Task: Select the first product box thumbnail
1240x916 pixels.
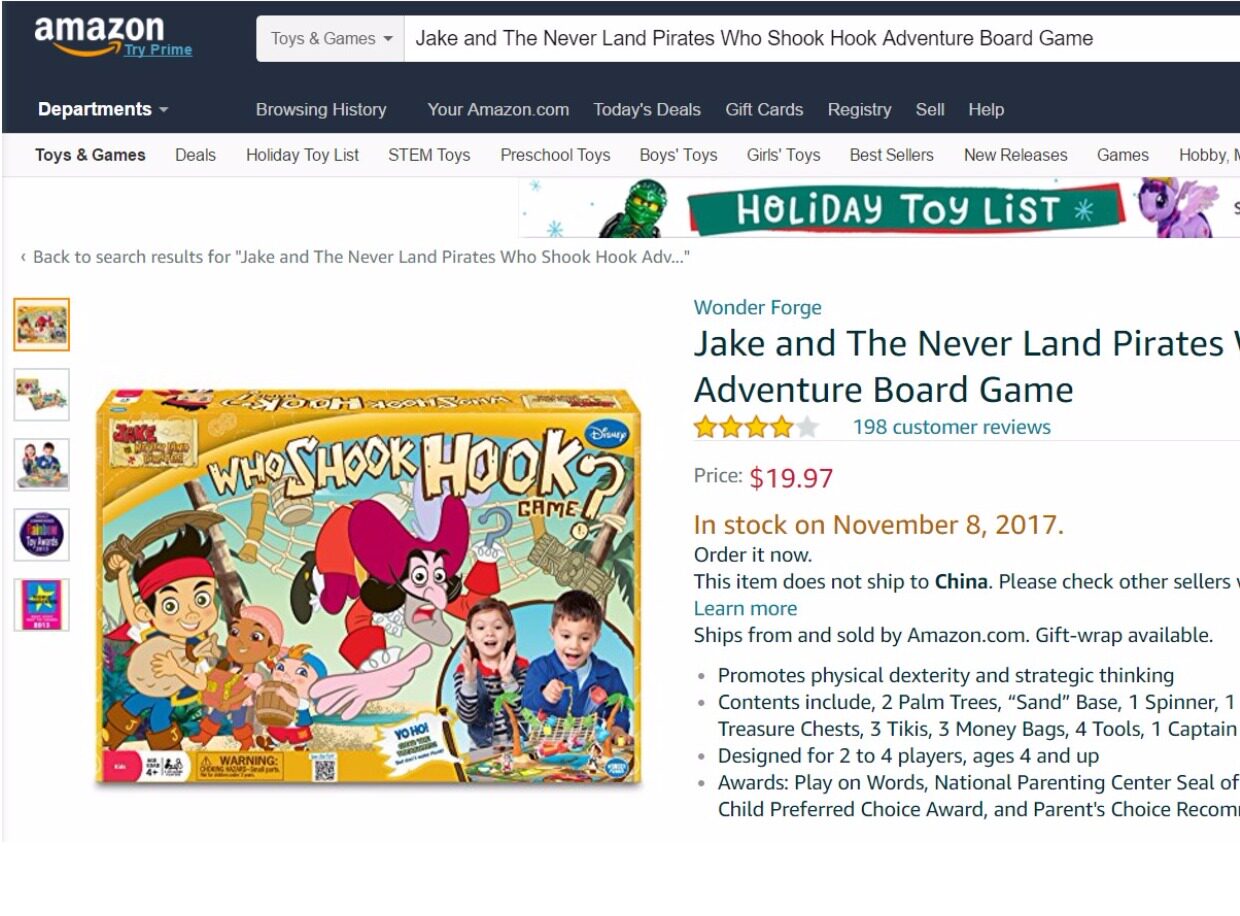Action: tap(41, 324)
